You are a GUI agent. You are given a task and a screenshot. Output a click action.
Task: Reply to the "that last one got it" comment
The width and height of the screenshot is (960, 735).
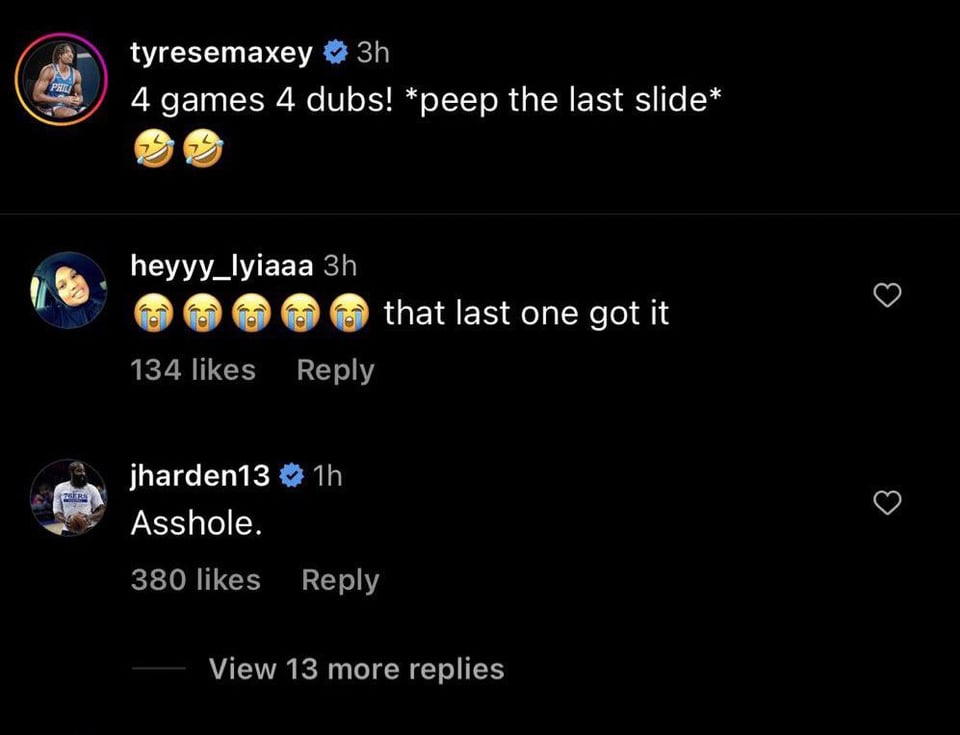tap(335, 370)
